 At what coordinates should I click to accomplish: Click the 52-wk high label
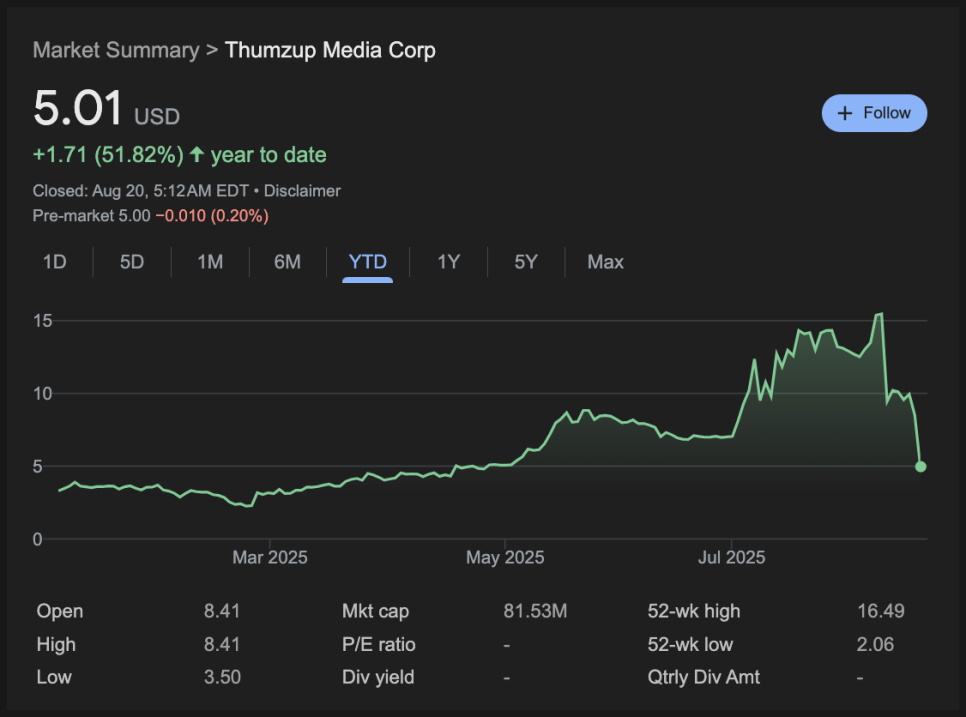[694, 612]
